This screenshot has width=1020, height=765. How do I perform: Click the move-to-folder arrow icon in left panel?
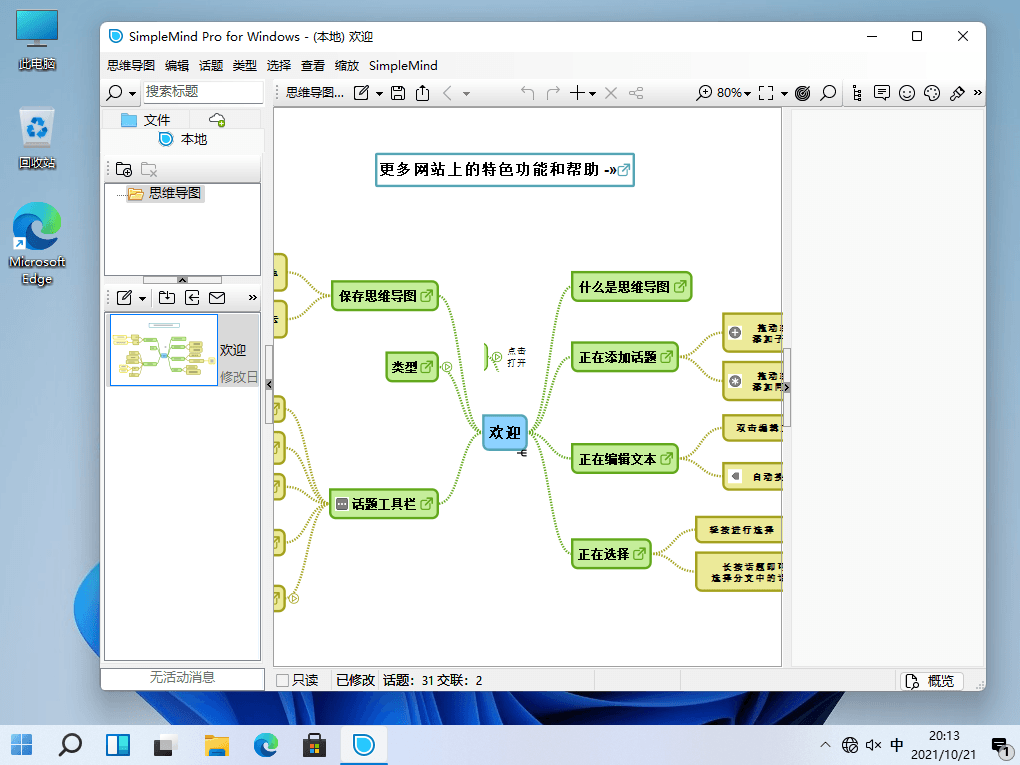192,297
